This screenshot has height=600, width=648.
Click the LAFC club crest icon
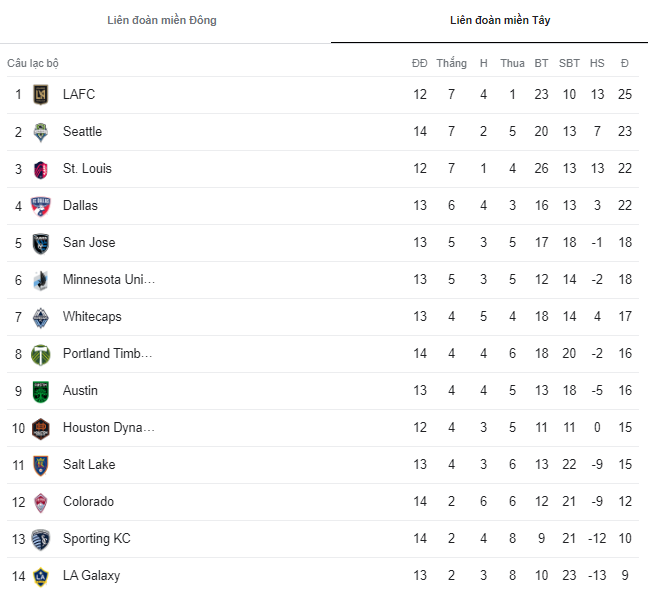pyautogui.click(x=40, y=95)
